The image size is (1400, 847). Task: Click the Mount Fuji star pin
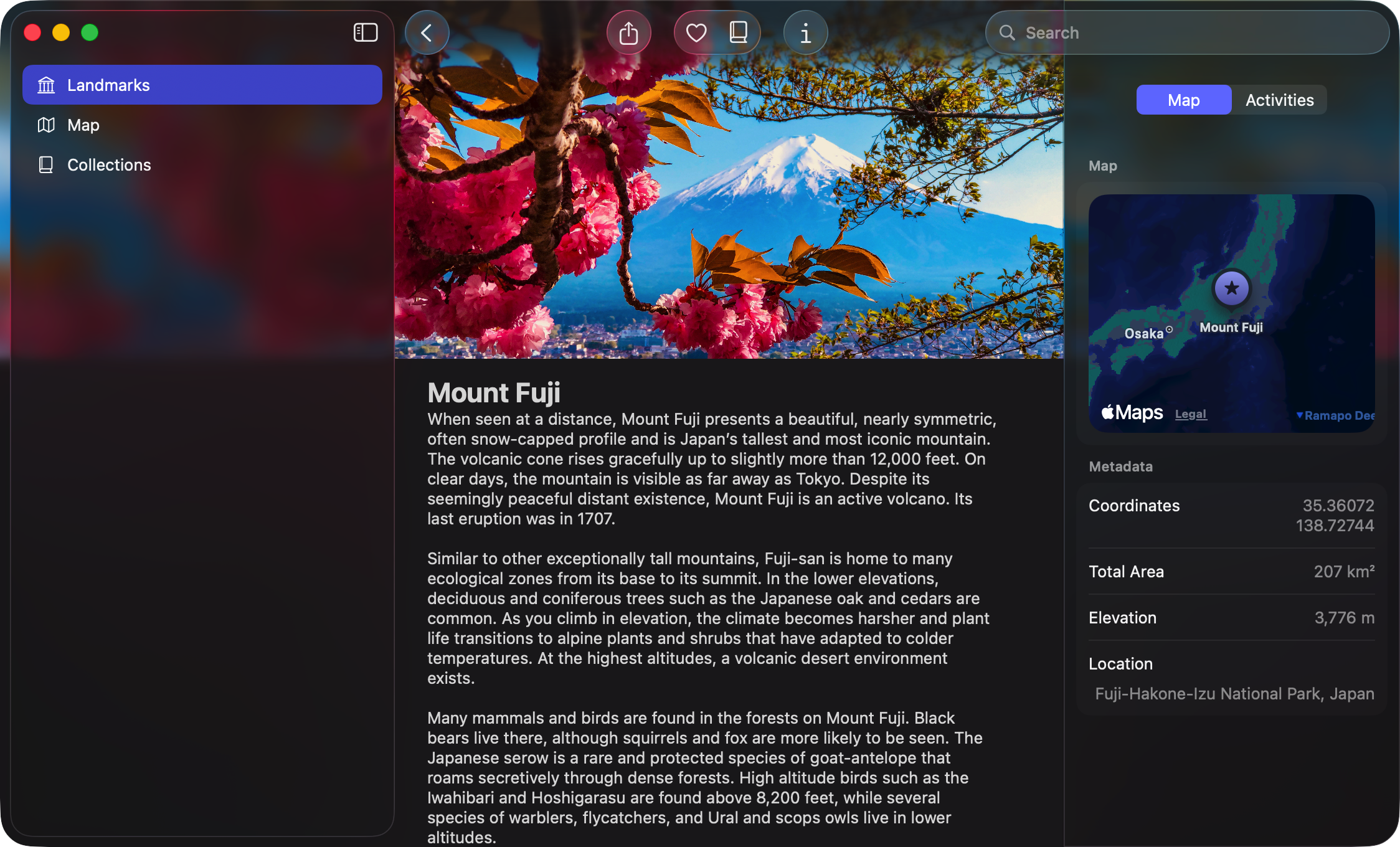tap(1231, 288)
